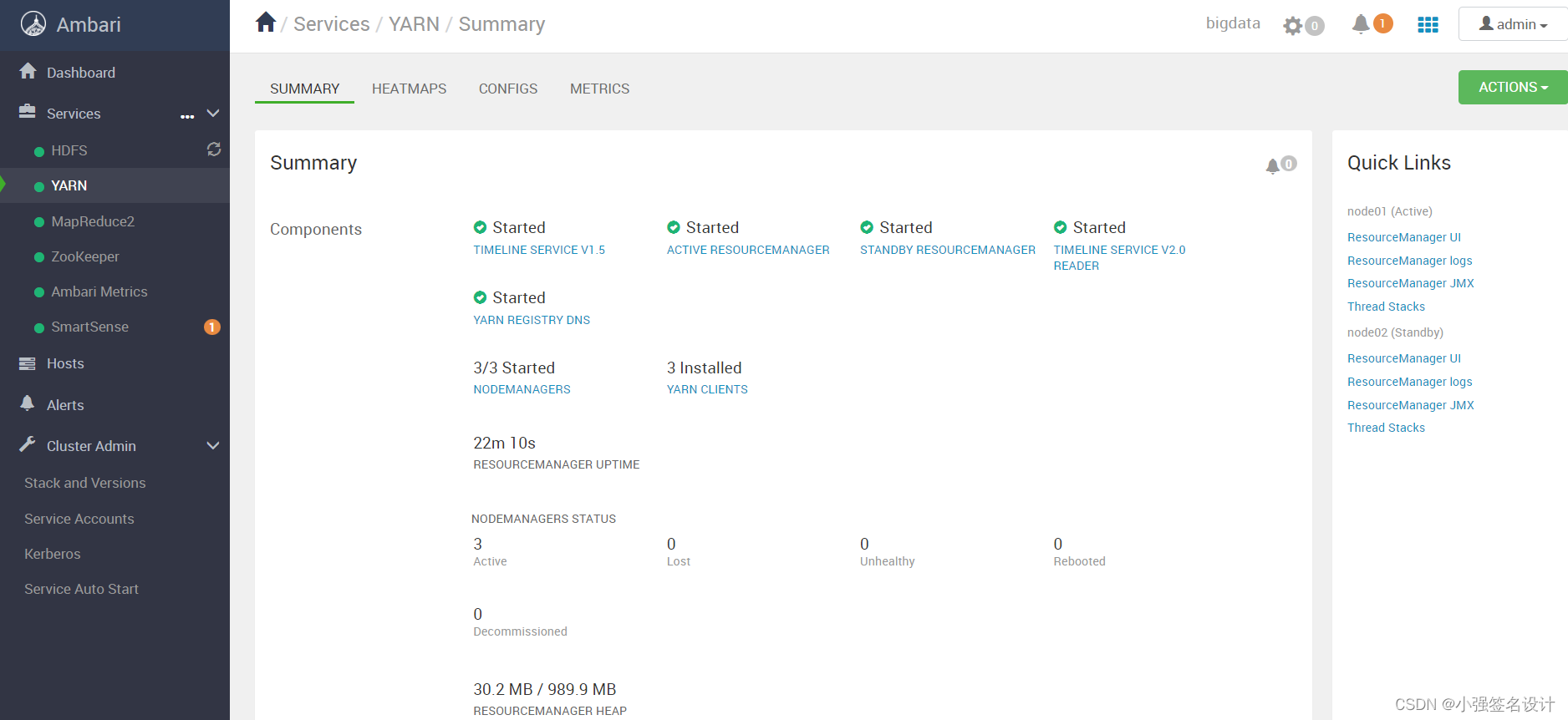Image resolution: width=1568 pixels, height=720 pixels.
Task: Click the bigdata cluster name
Action: pos(1233,23)
